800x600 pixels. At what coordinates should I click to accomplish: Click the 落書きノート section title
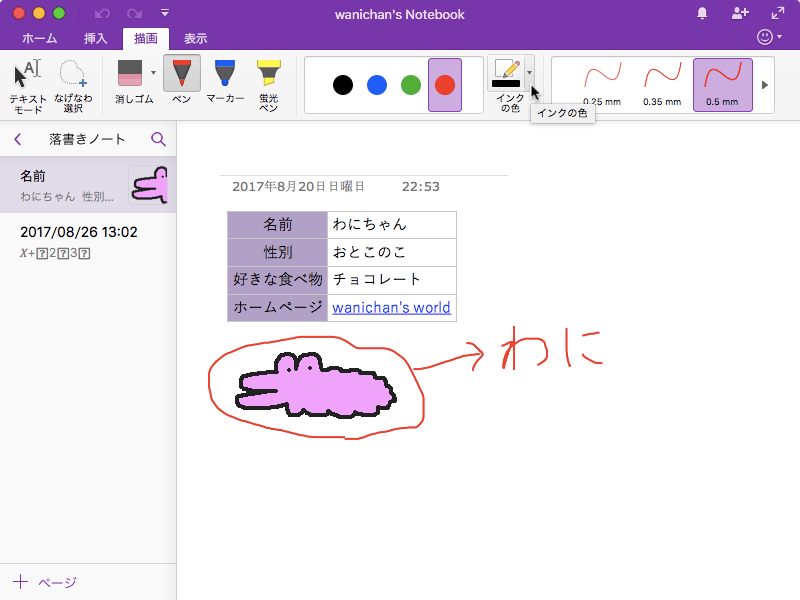coord(87,139)
